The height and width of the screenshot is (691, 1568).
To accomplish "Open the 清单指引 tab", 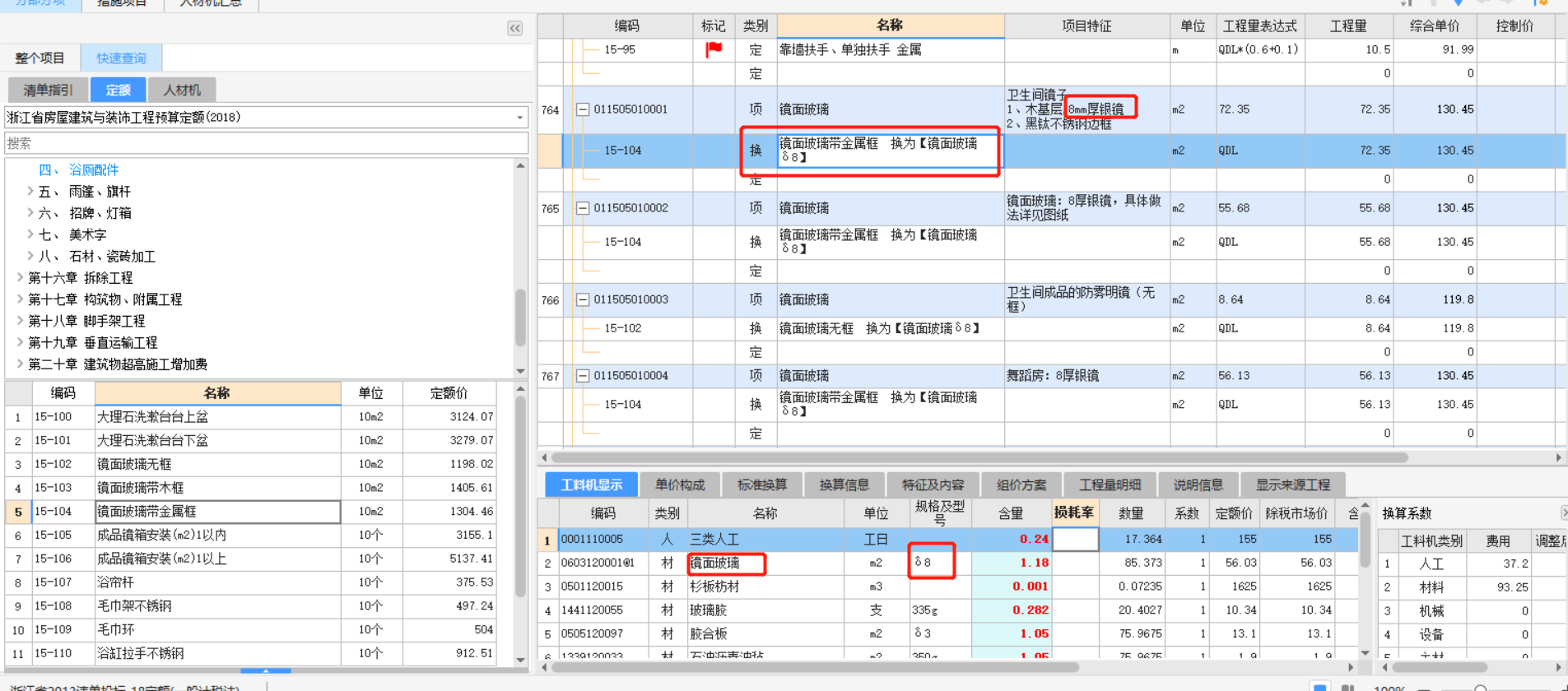I will [x=48, y=90].
